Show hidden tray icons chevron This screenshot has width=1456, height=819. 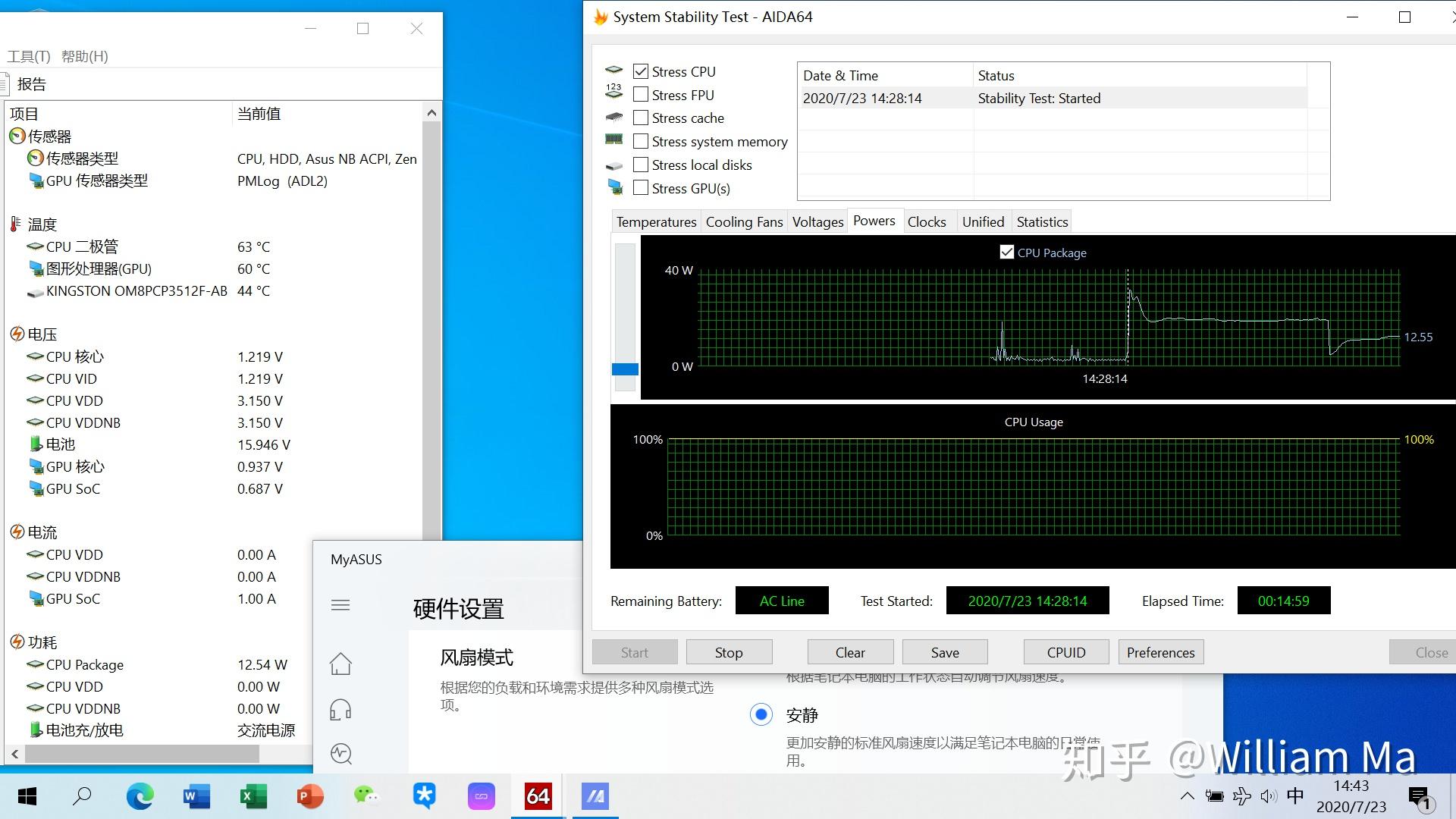(x=1187, y=796)
